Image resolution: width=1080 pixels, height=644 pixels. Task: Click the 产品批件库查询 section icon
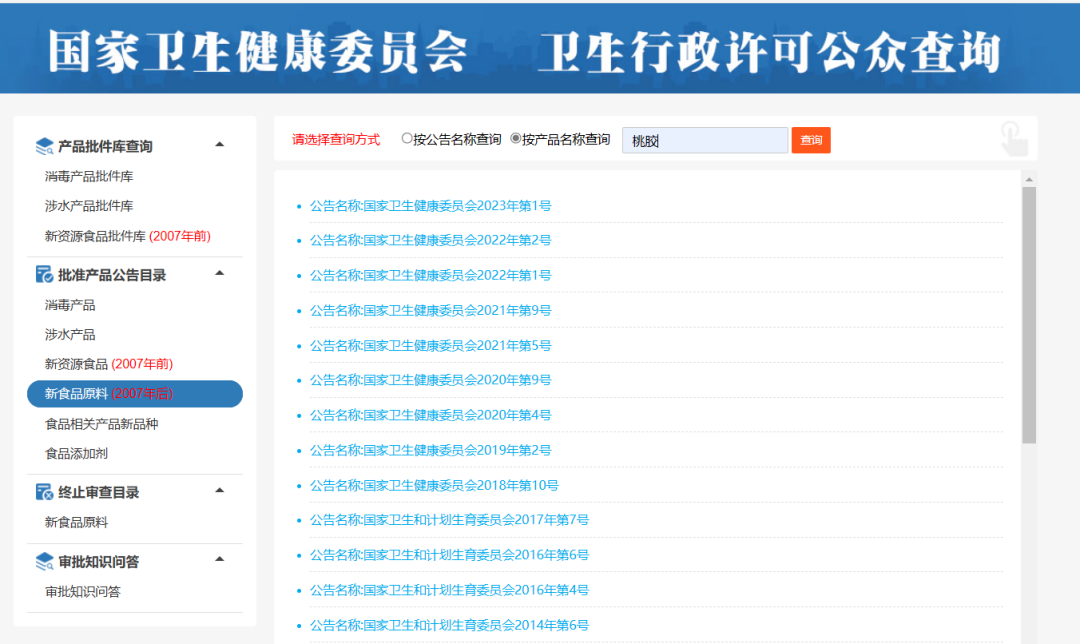pyautogui.click(x=44, y=146)
